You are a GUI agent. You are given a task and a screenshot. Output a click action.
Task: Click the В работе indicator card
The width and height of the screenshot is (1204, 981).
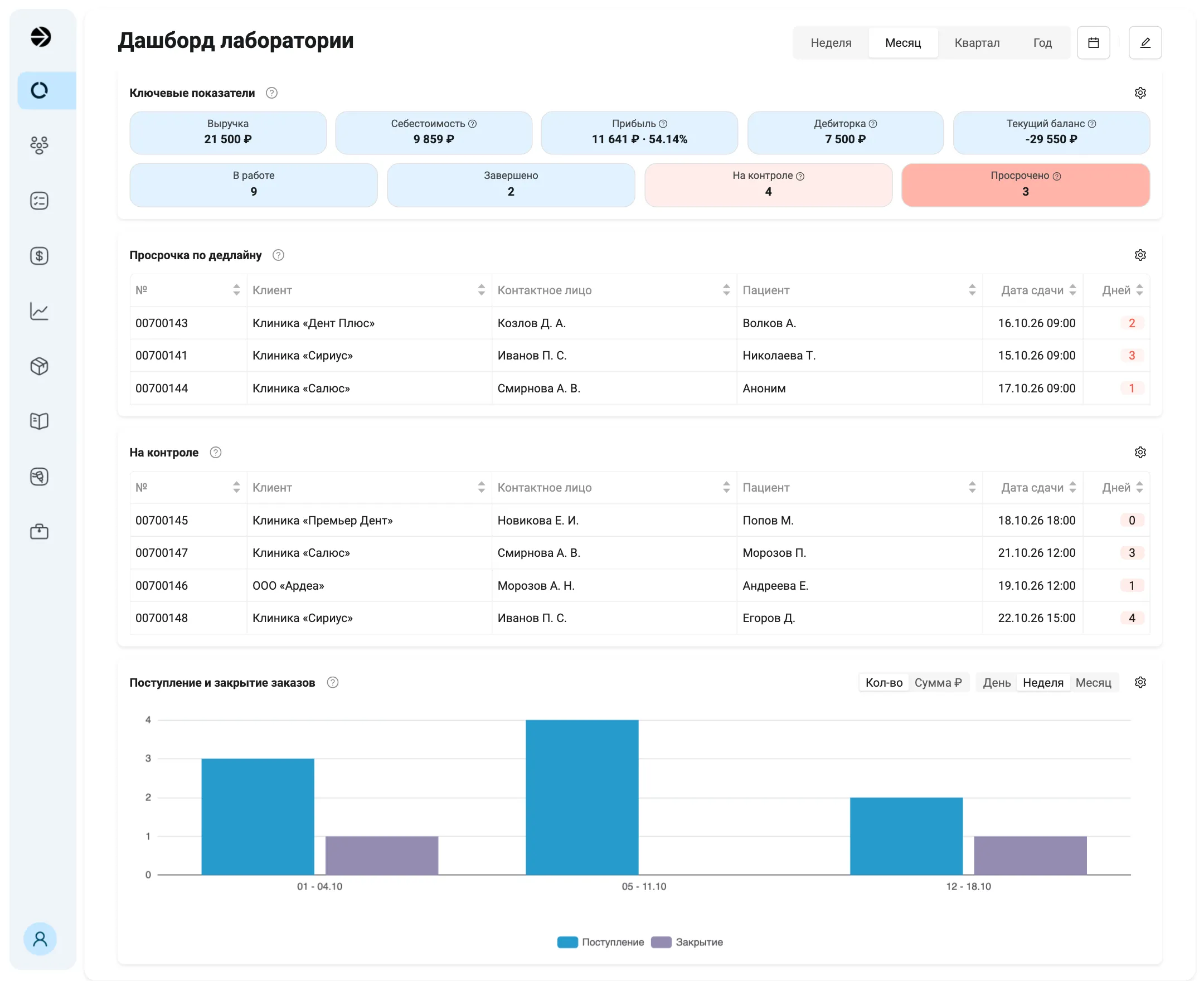[254, 185]
